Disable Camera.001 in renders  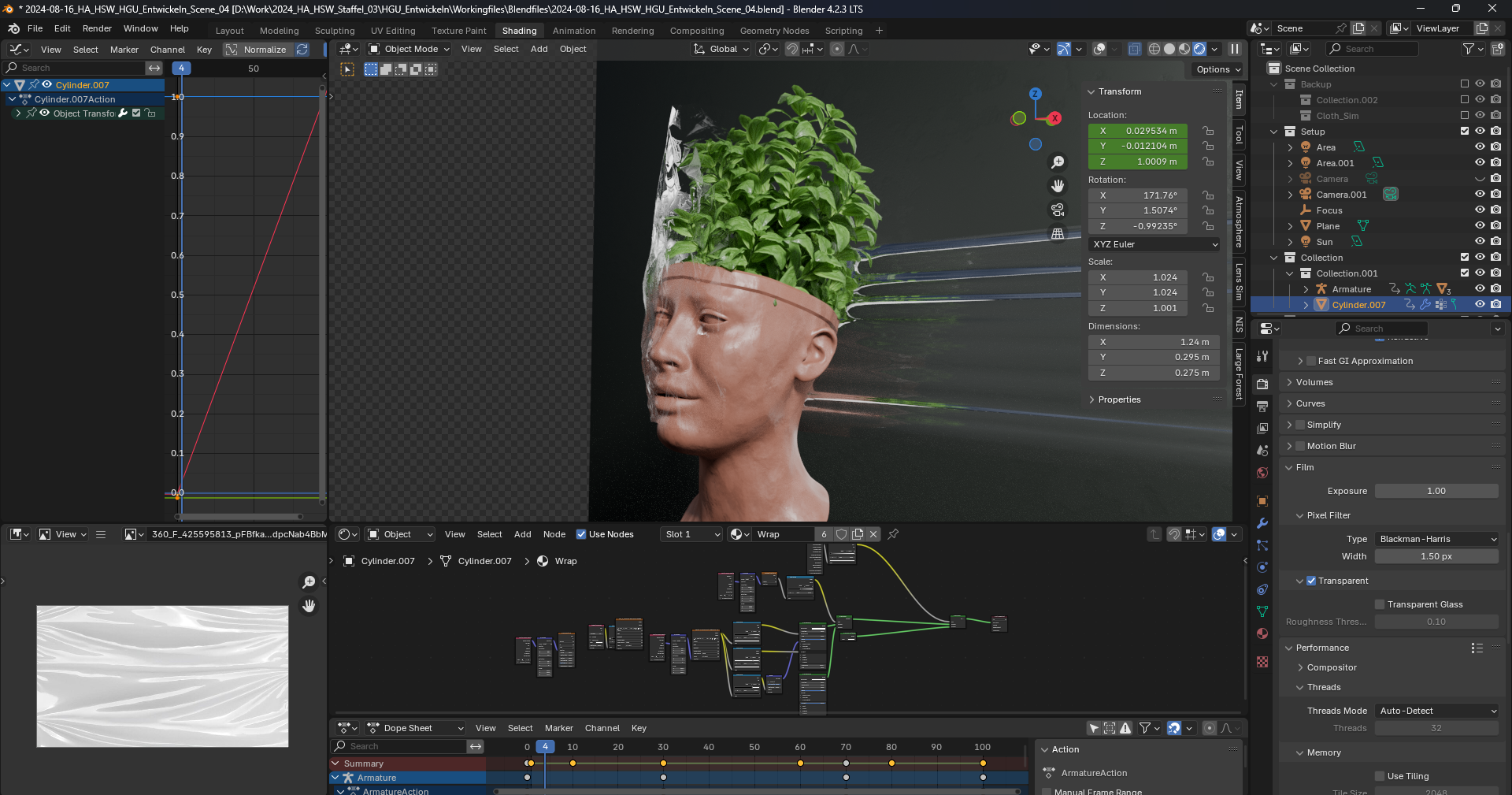point(1495,195)
